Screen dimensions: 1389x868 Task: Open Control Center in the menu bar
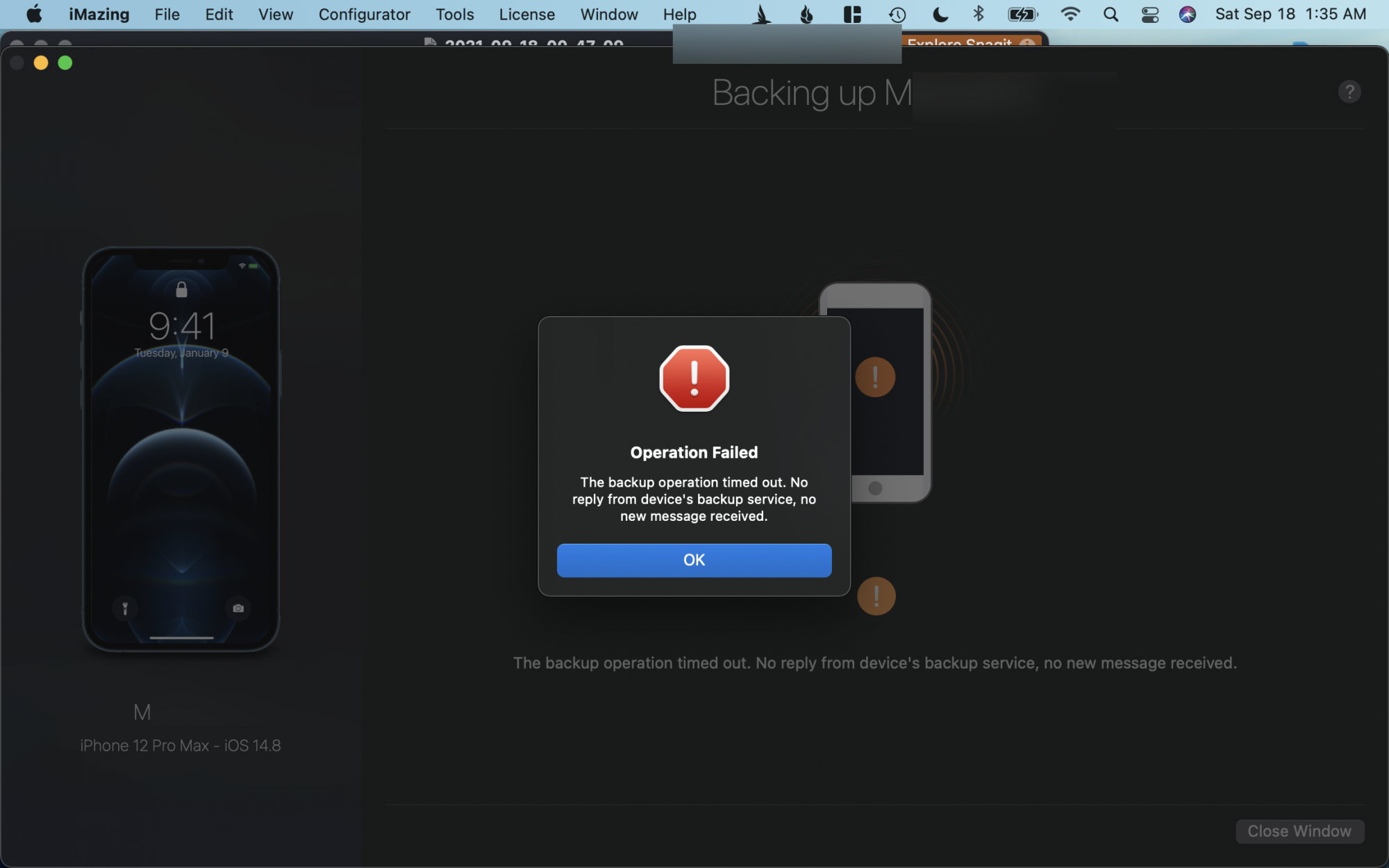tap(1149, 15)
